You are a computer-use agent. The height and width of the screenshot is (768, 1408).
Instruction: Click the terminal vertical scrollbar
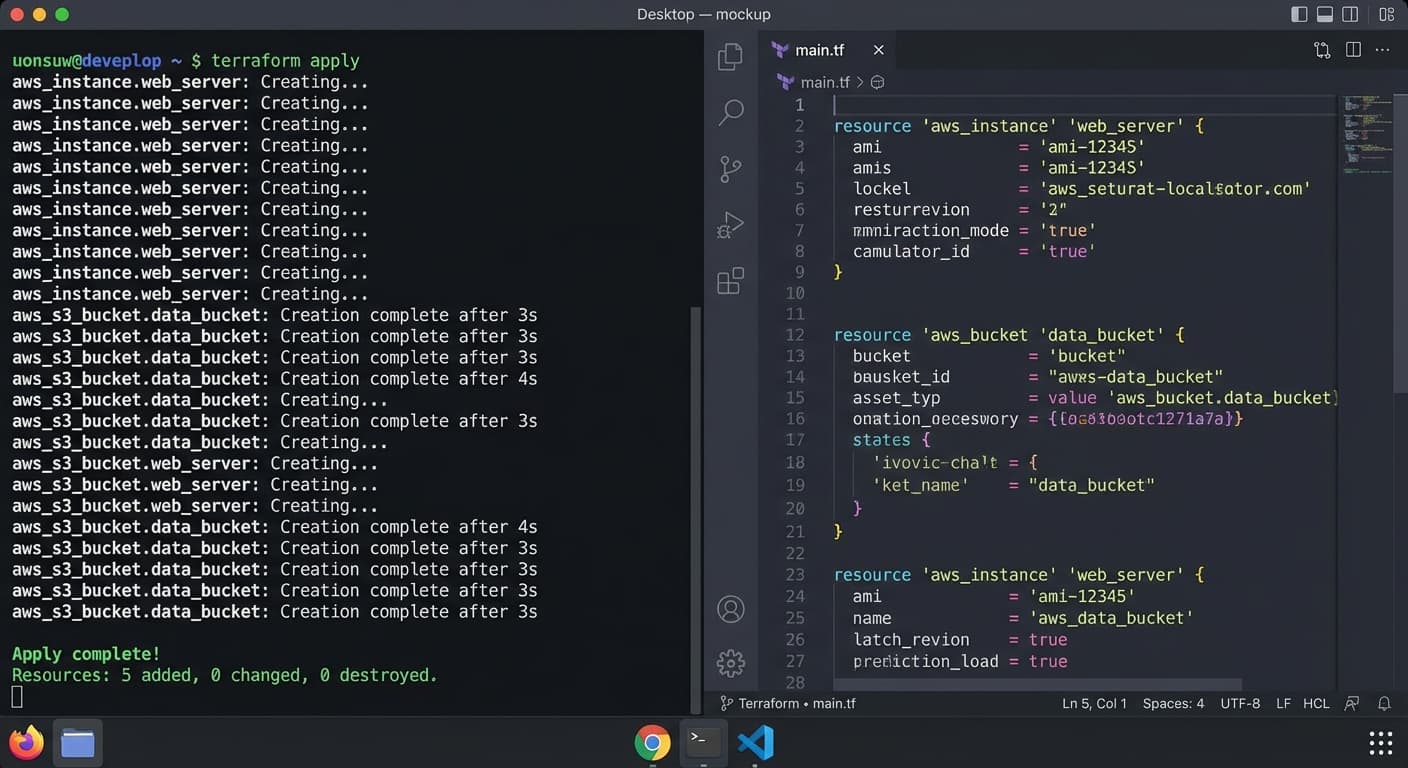(x=697, y=510)
